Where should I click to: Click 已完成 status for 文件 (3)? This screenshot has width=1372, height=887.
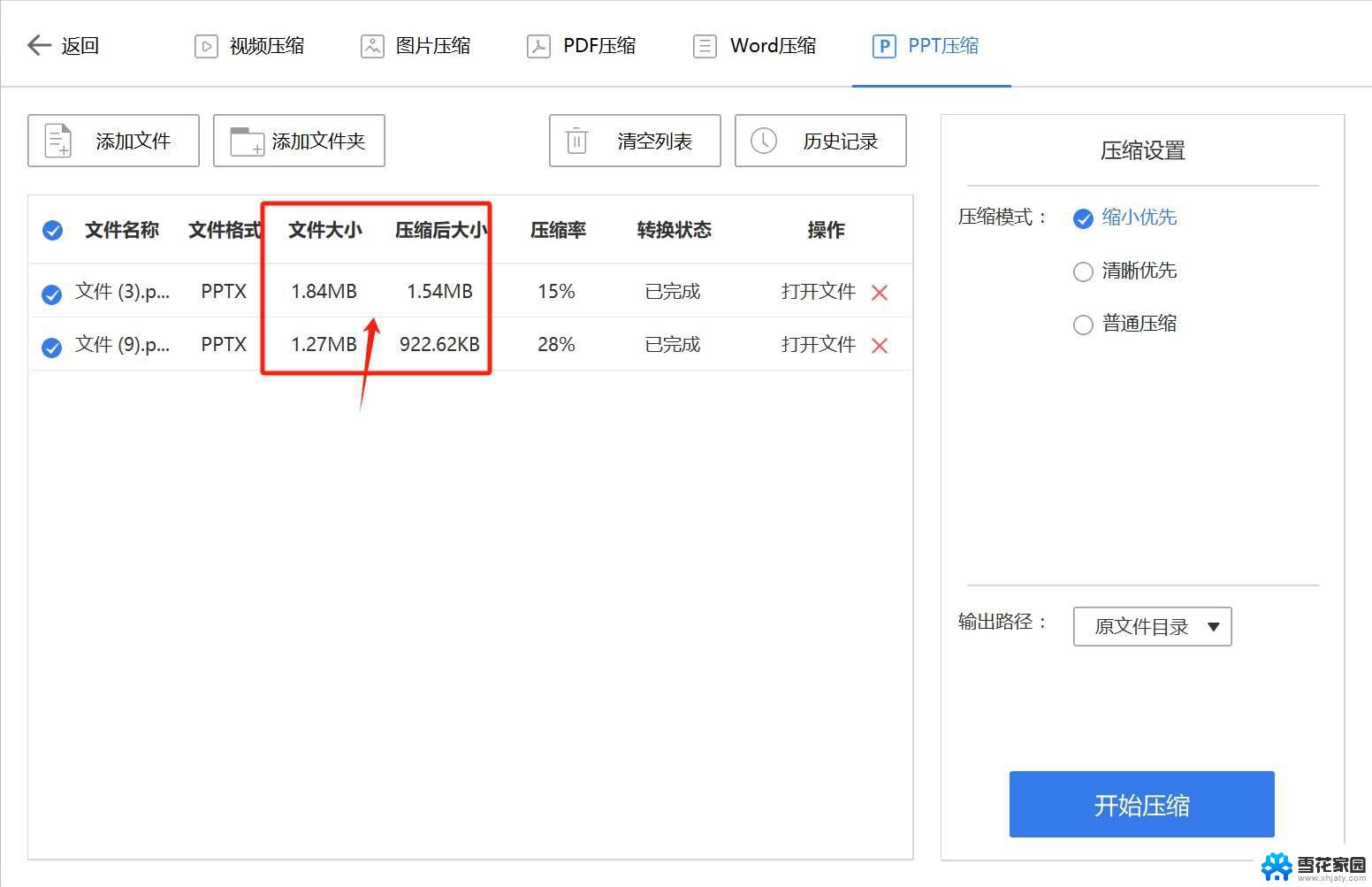[673, 291]
